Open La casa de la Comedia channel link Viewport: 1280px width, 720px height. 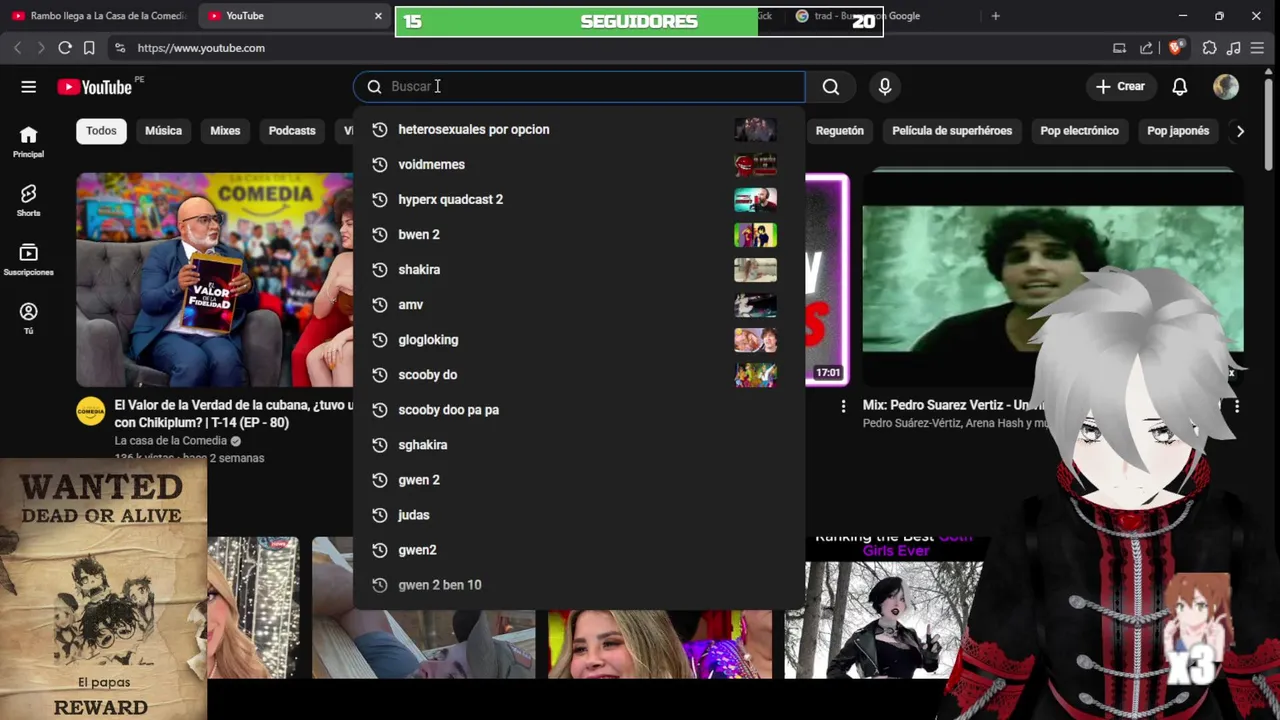tap(170, 441)
